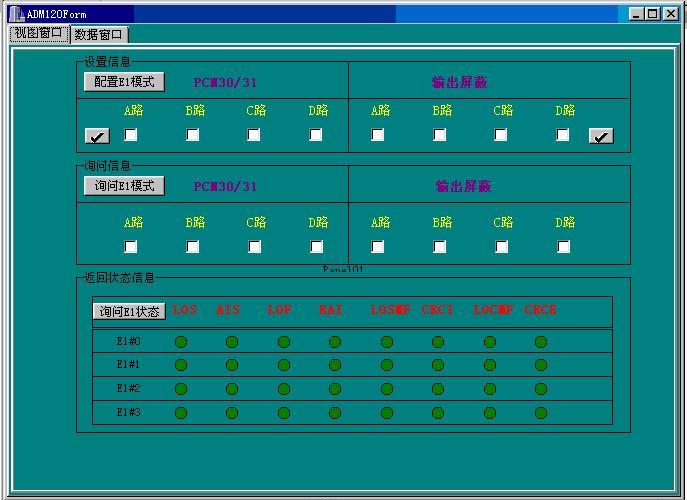Click the 输出屏蔽 checkmark confirm button
This screenshot has height=500, width=687.
[601, 136]
